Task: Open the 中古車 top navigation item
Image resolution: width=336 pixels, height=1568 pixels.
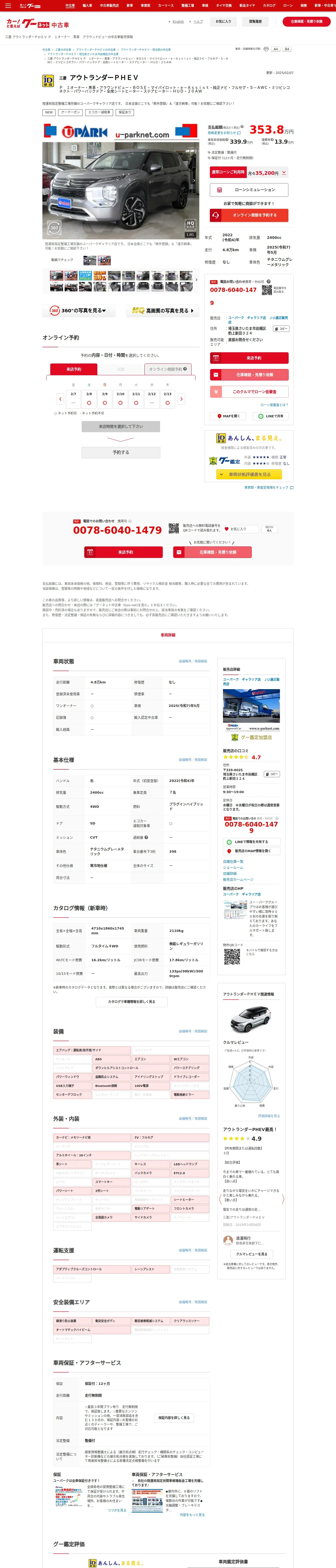Action: click(70, 5)
